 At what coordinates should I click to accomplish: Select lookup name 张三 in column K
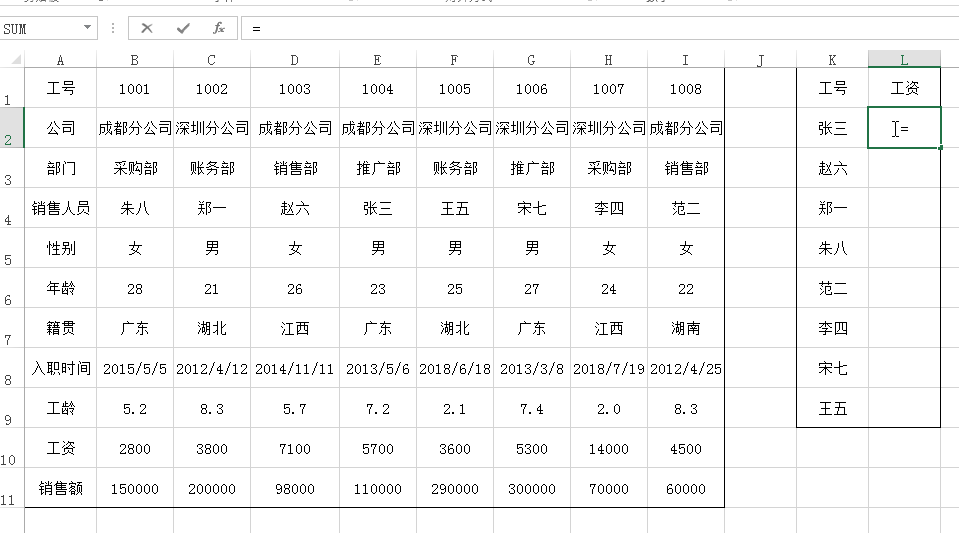(832, 128)
